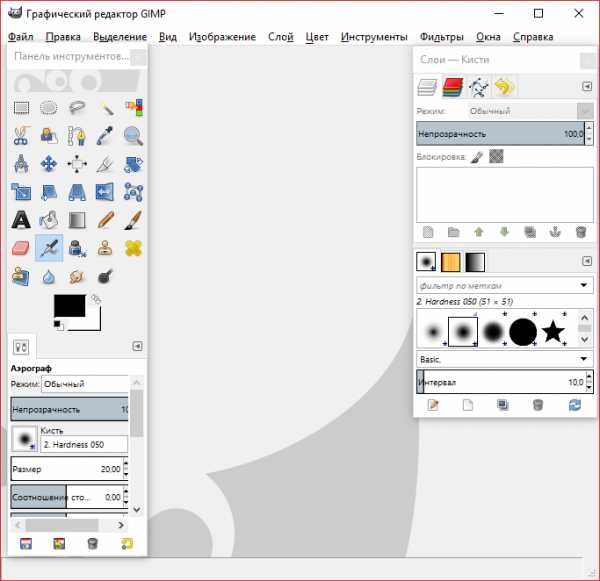
Task: Select the Cage Transform tool
Action: pyautogui.click(x=133, y=192)
